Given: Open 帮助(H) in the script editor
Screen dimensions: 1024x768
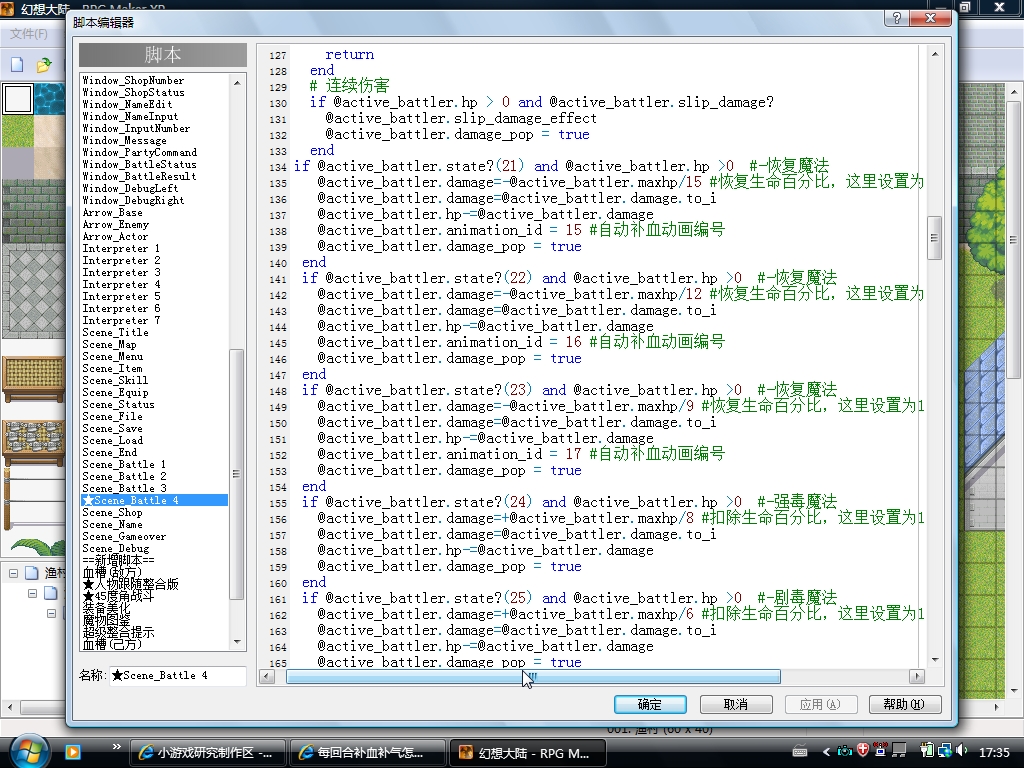Looking at the screenshot, I should [905, 705].
